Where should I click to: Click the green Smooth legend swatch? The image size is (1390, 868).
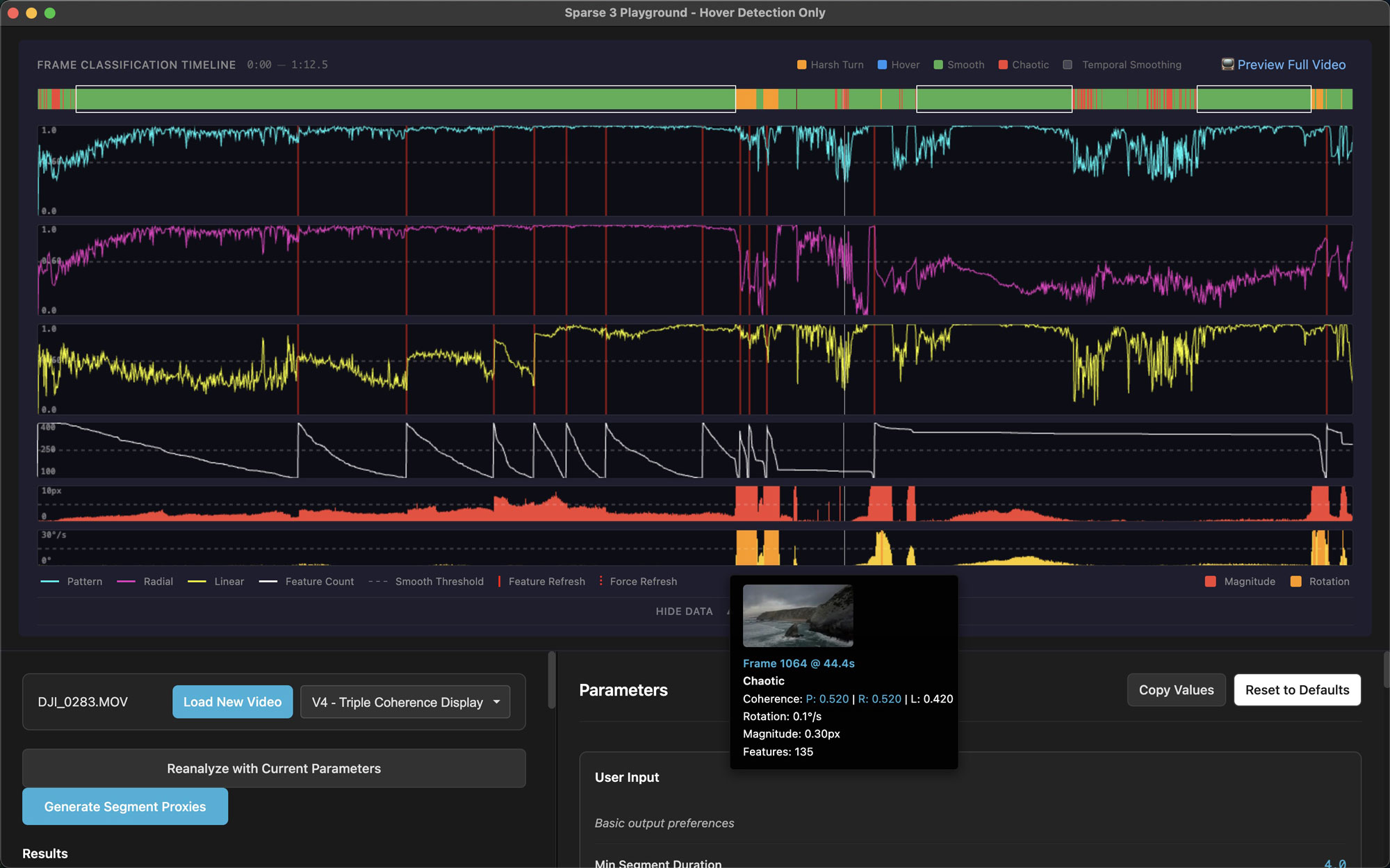938,65
